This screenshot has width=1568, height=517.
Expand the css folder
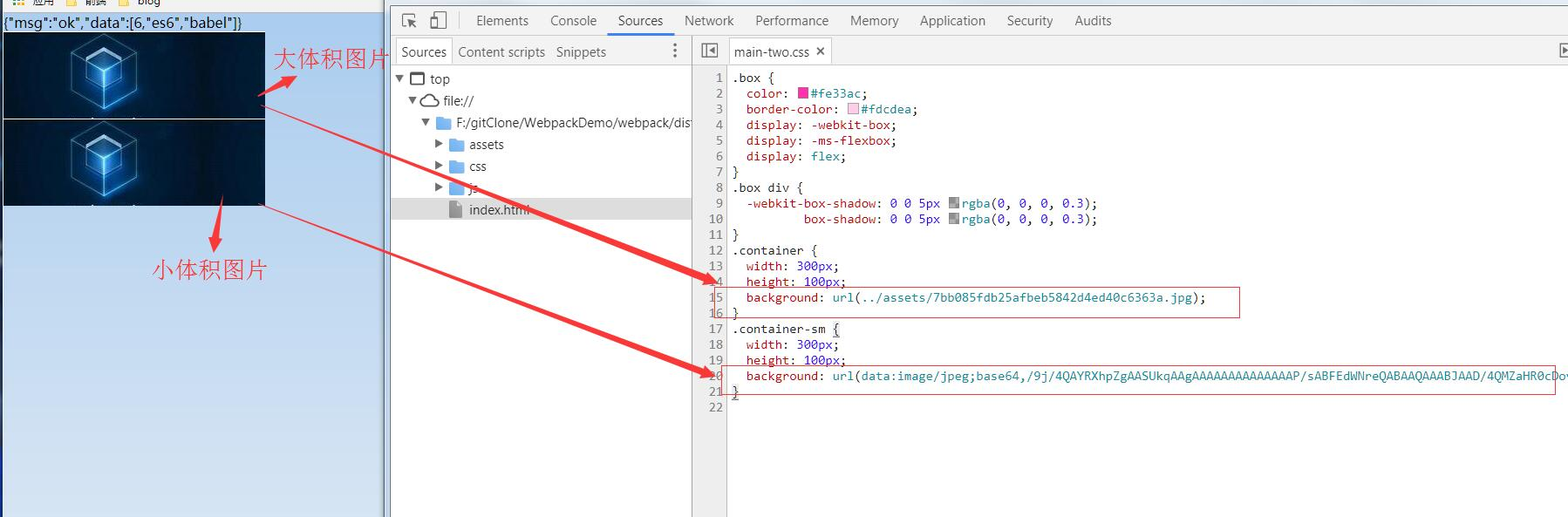[439, 166]
